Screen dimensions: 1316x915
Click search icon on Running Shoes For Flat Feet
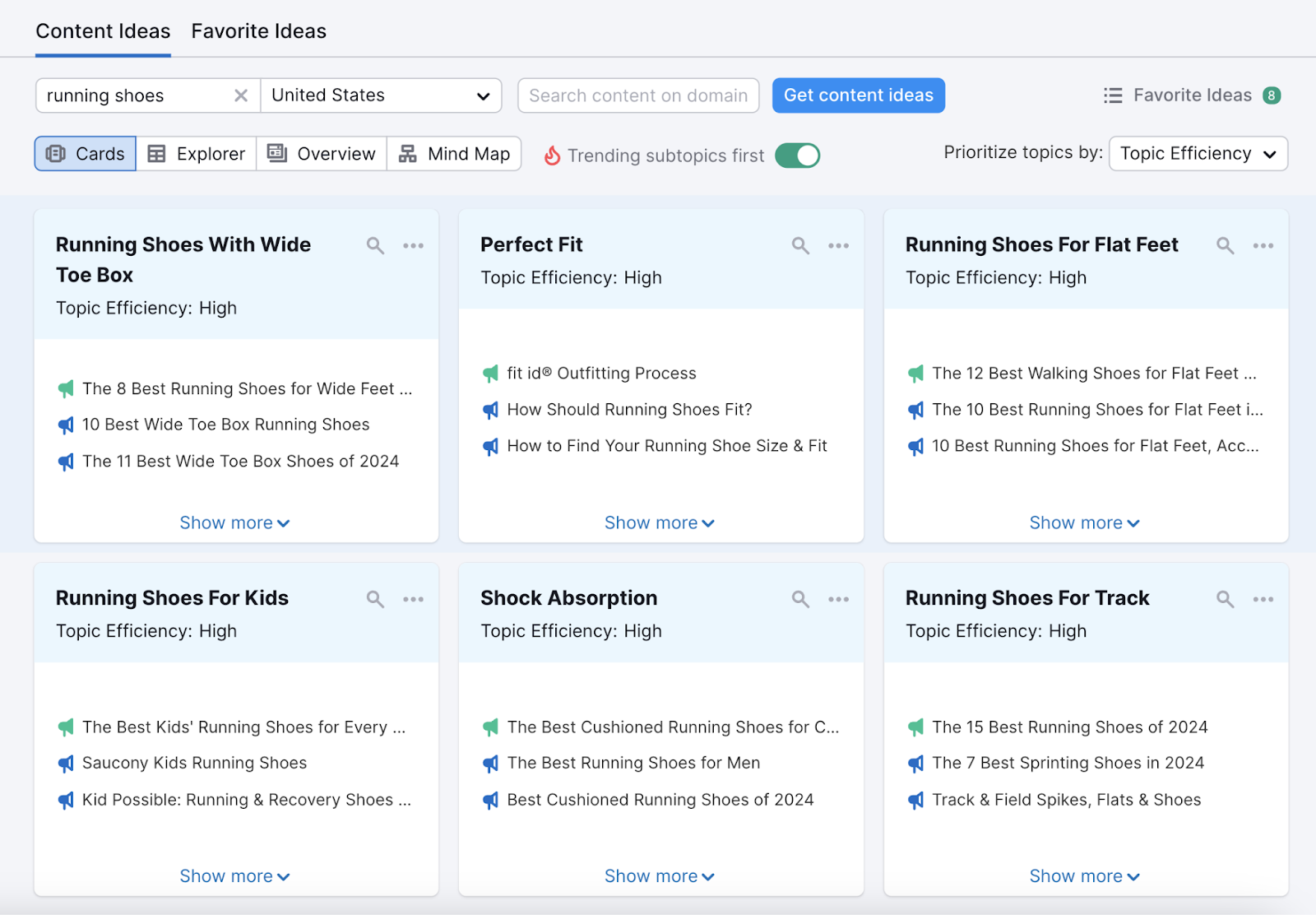point(1225,245)
